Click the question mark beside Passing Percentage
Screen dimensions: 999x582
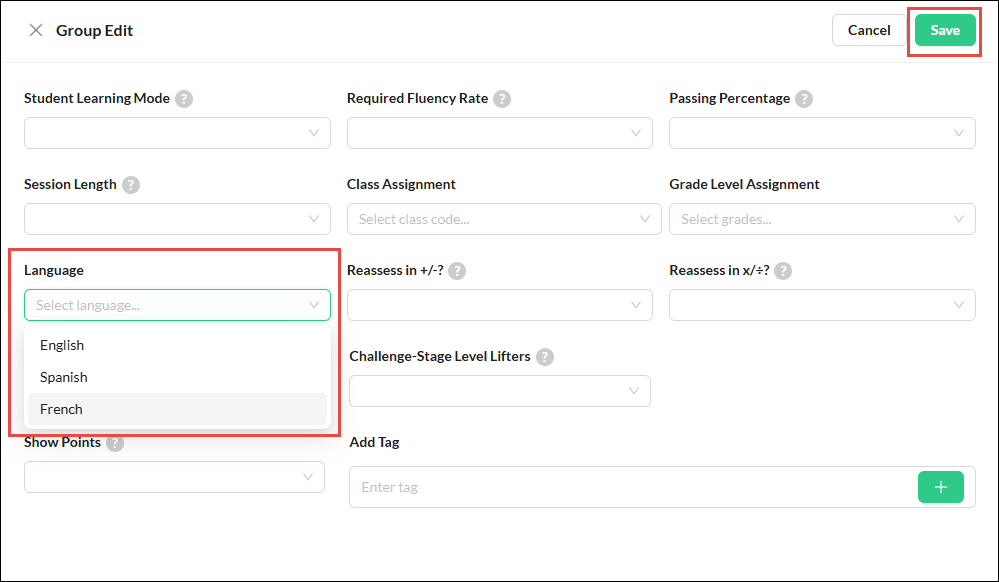(x=804, y=99)
